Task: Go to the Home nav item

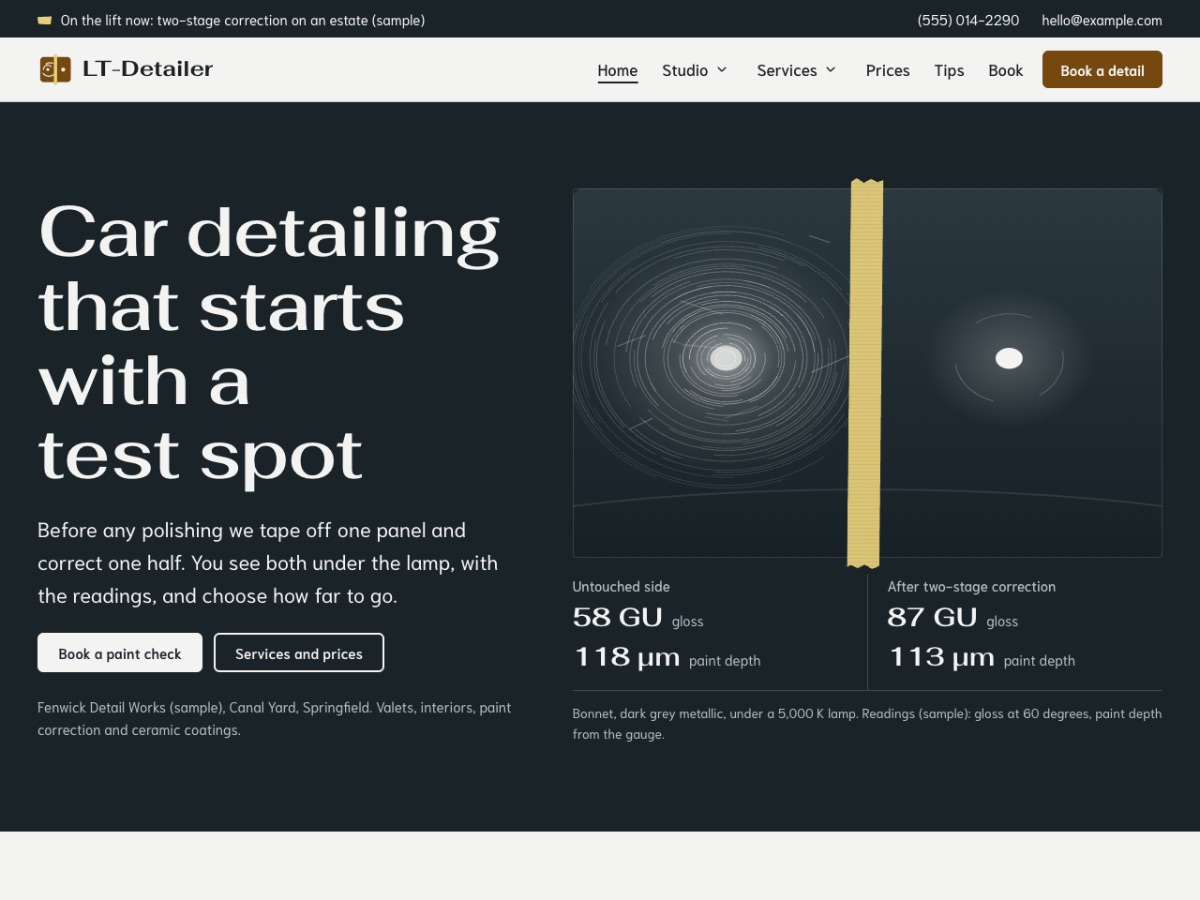Action: click(617, 70)
